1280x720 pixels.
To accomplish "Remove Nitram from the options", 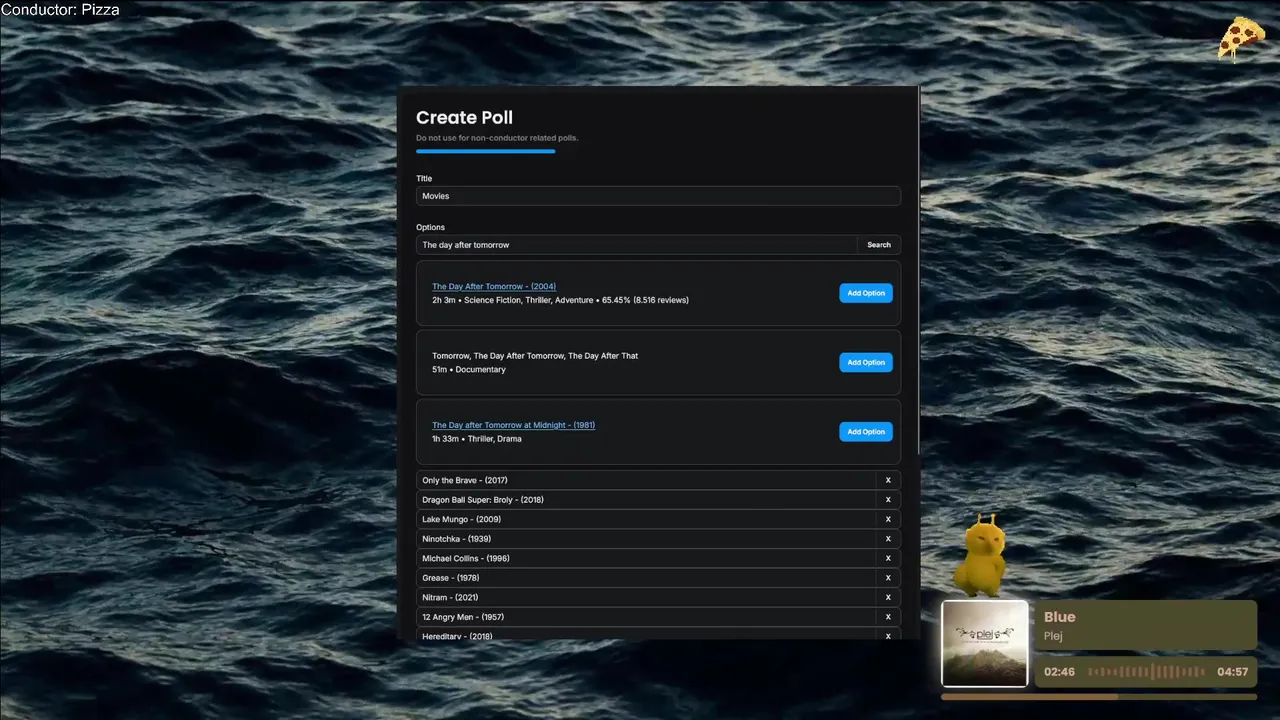I will 888,597.
